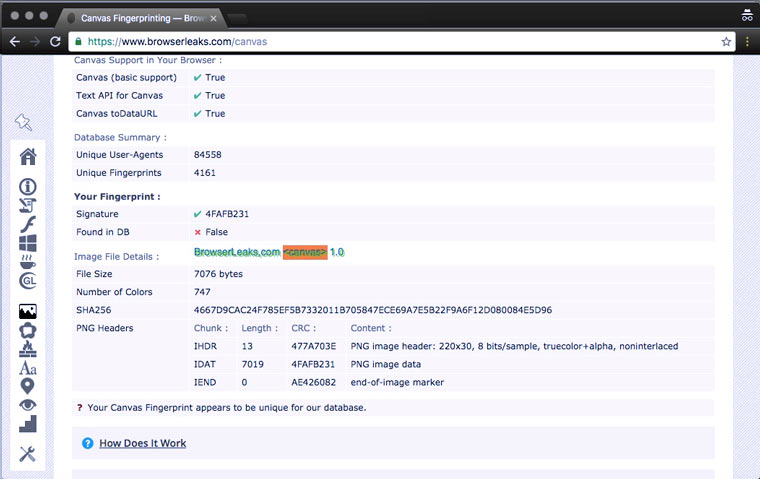Bookmark the page with the star icon
The height and width of the screenshot is (479, 760).
[x=726, y=42]
